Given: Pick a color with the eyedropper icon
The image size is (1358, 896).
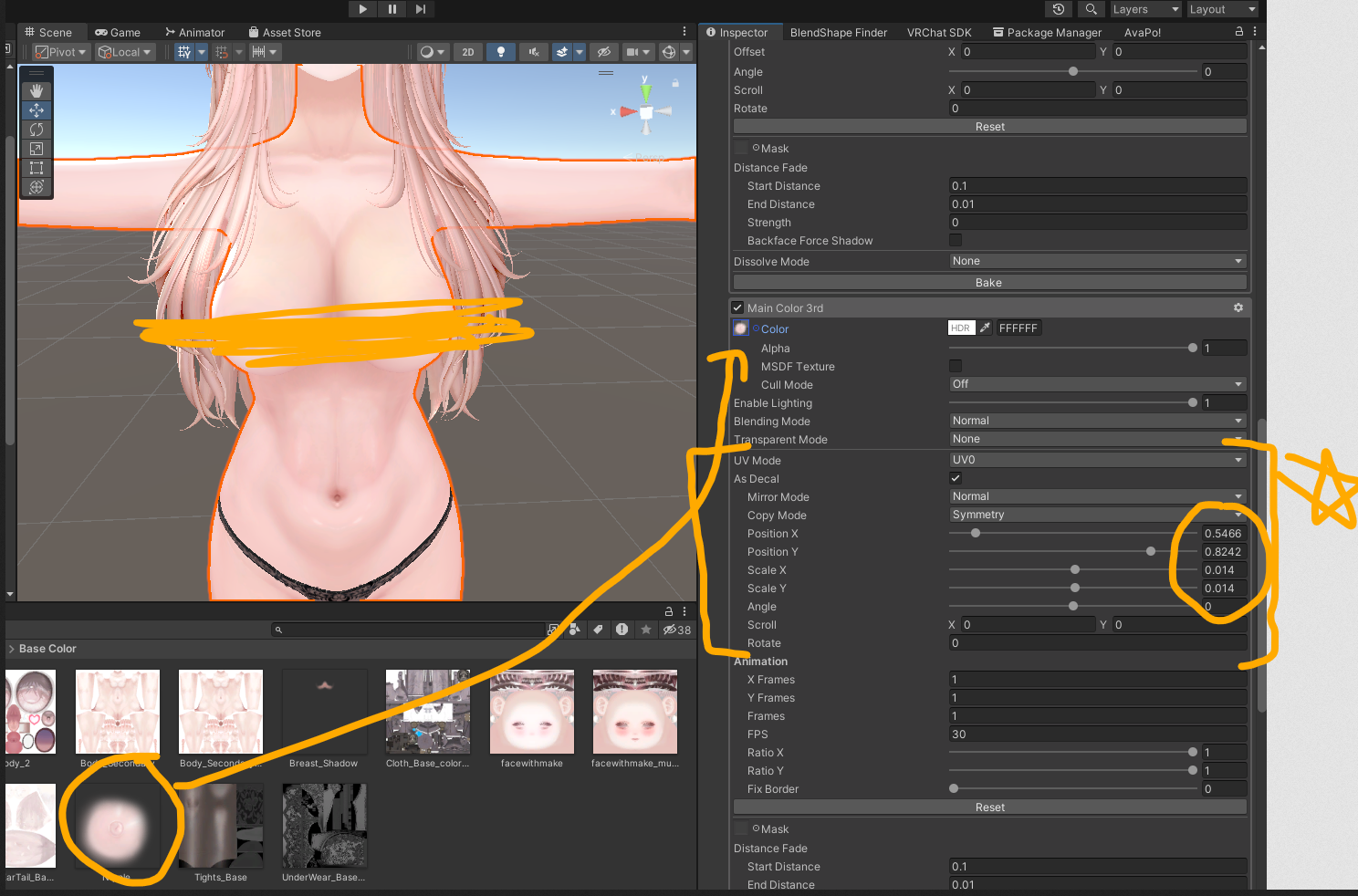Looking at the screenshot, I should [986, 328].
